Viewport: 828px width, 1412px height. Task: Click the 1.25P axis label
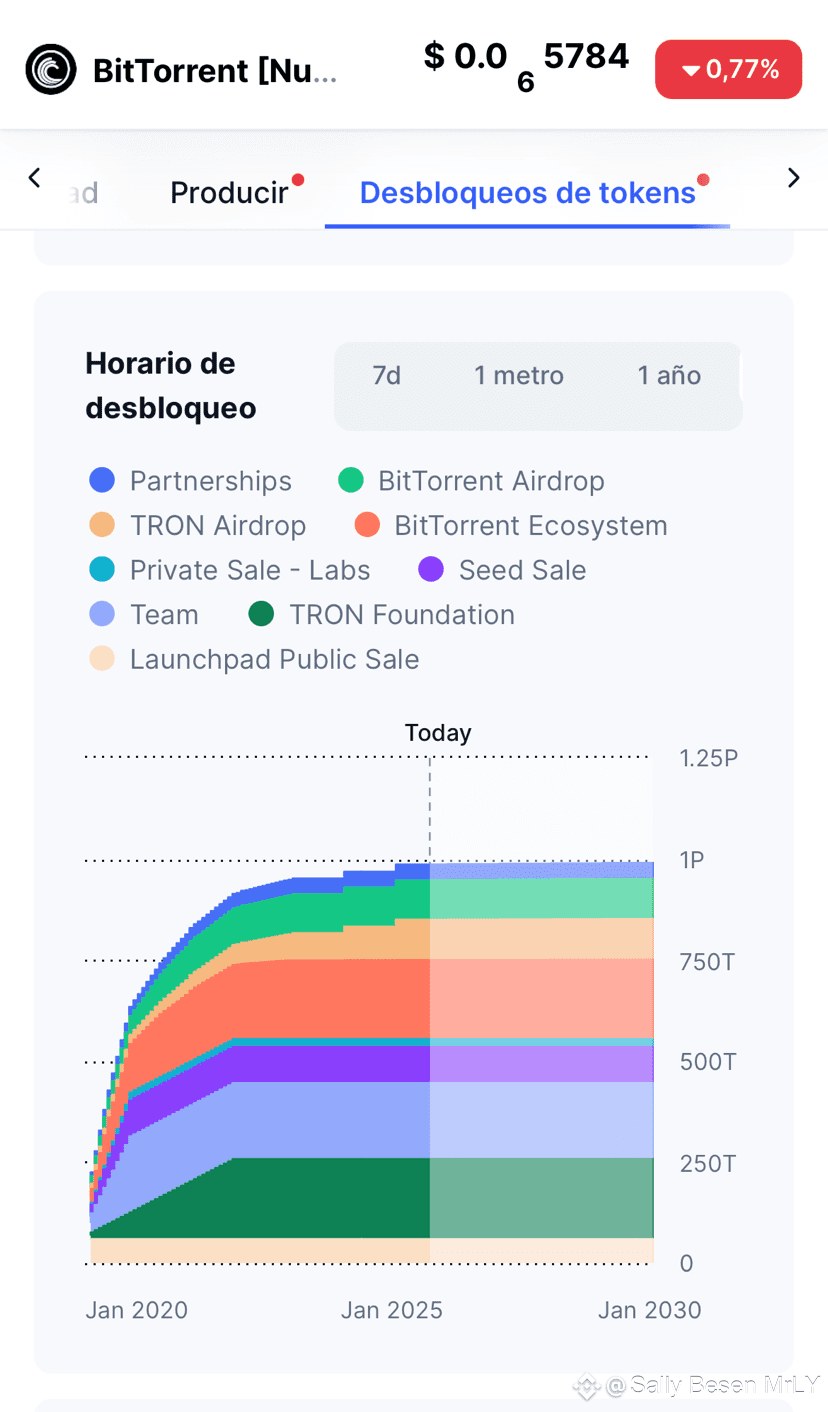tap(709, 758)
